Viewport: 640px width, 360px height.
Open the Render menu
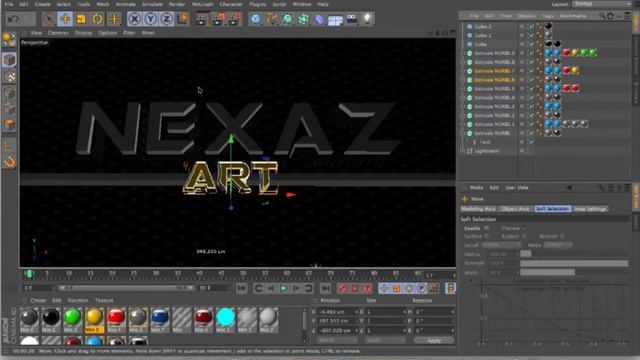click(x=177, y=4)
